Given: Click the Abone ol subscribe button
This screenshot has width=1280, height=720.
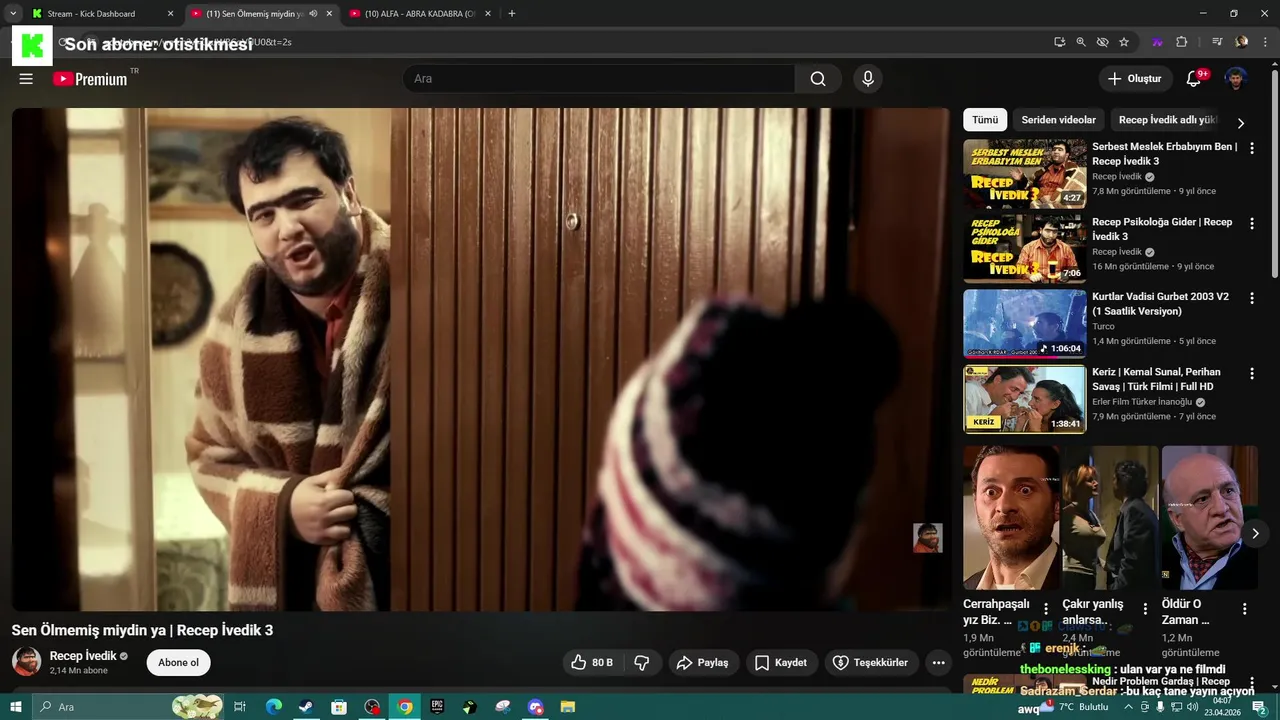Looking at the screenshot, I should point(178,662).
